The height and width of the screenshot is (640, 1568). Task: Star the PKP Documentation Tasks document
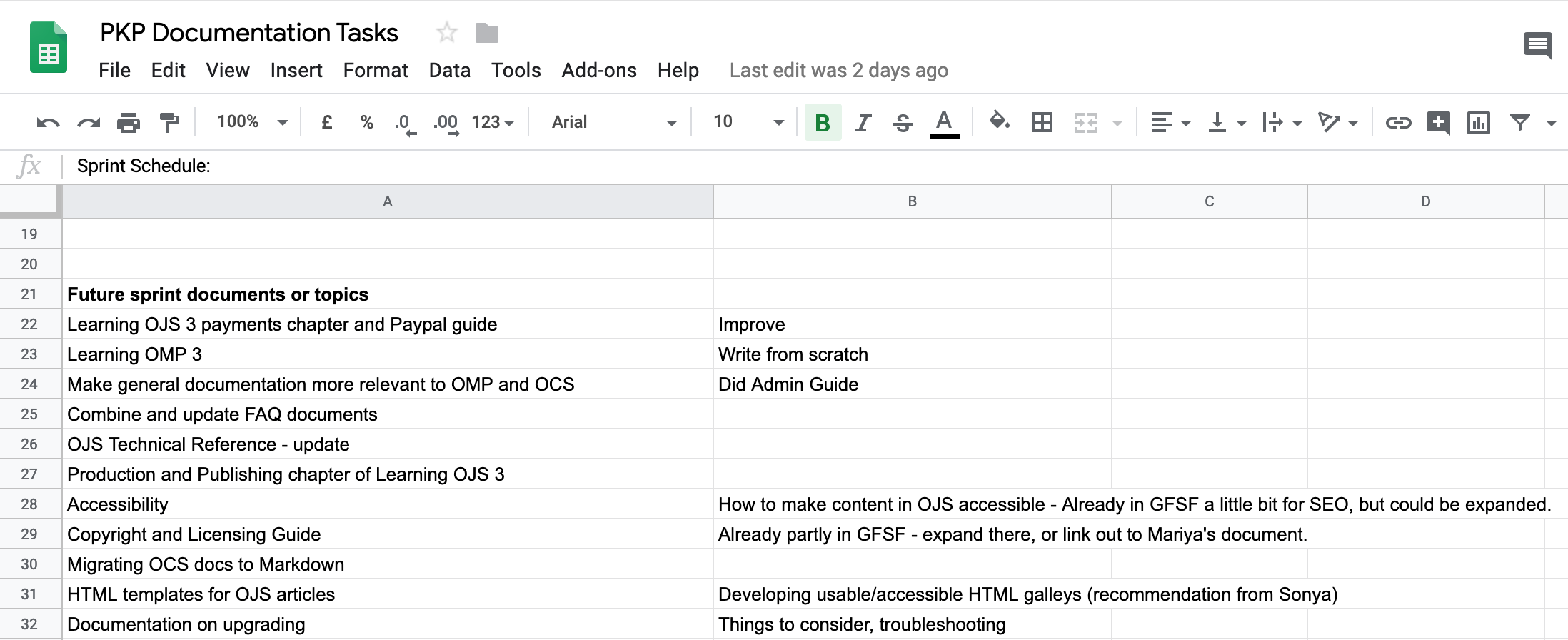pyautogui.click(x=447, y=32)
